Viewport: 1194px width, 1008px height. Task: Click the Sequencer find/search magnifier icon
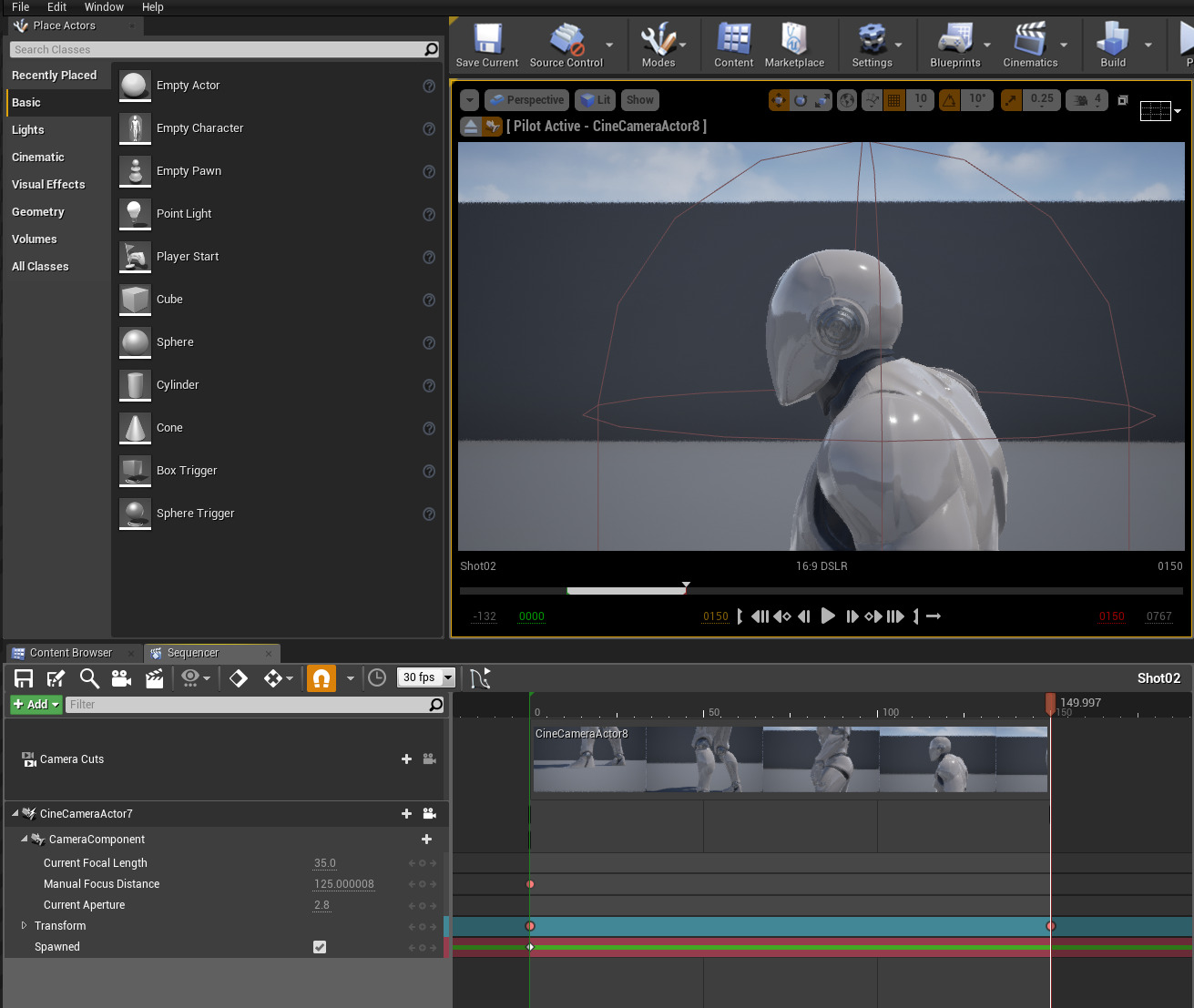89,678
